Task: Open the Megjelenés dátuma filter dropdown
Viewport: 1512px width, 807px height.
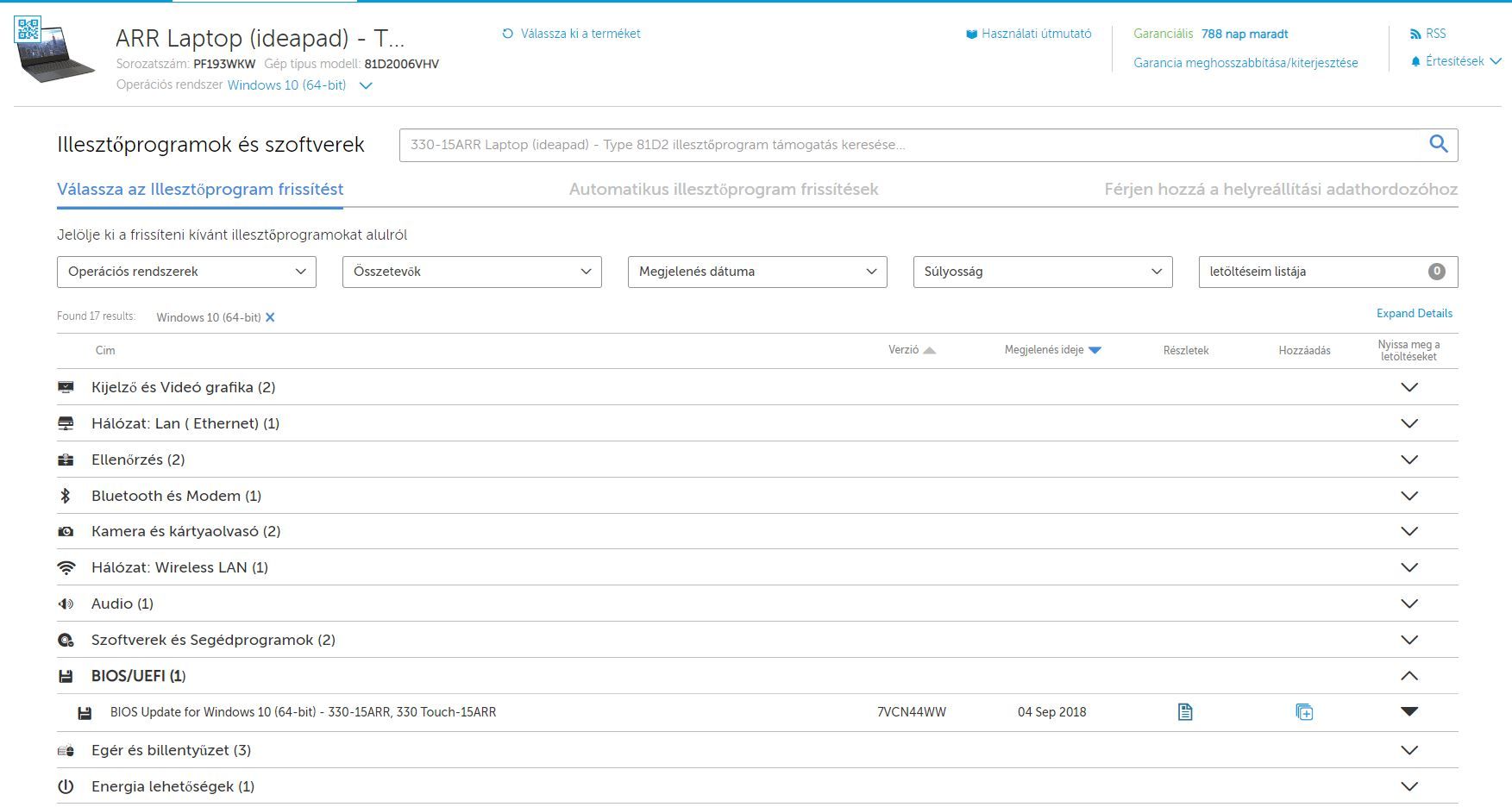Action: pyautogui.click(x=757, y=272)
